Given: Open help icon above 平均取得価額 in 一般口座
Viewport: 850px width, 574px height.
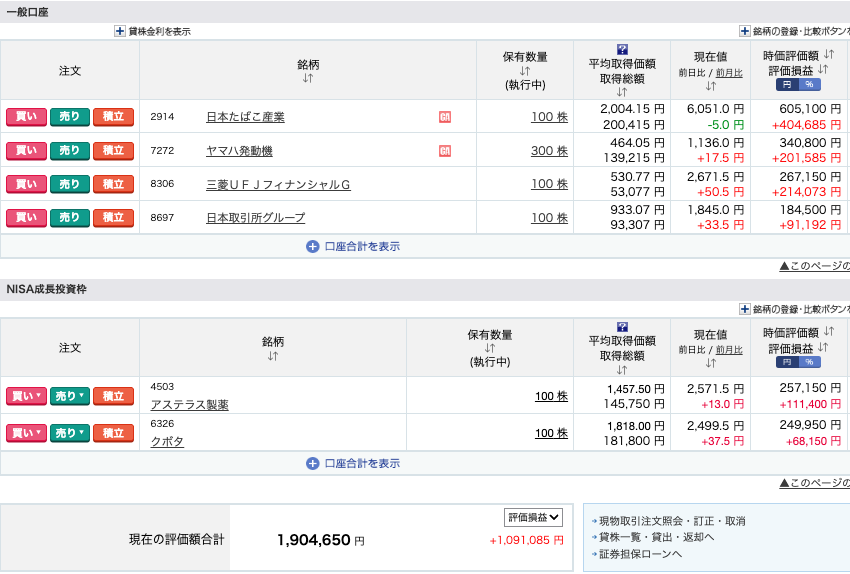Looking at the screenshot, I should (x=622, y=49).
